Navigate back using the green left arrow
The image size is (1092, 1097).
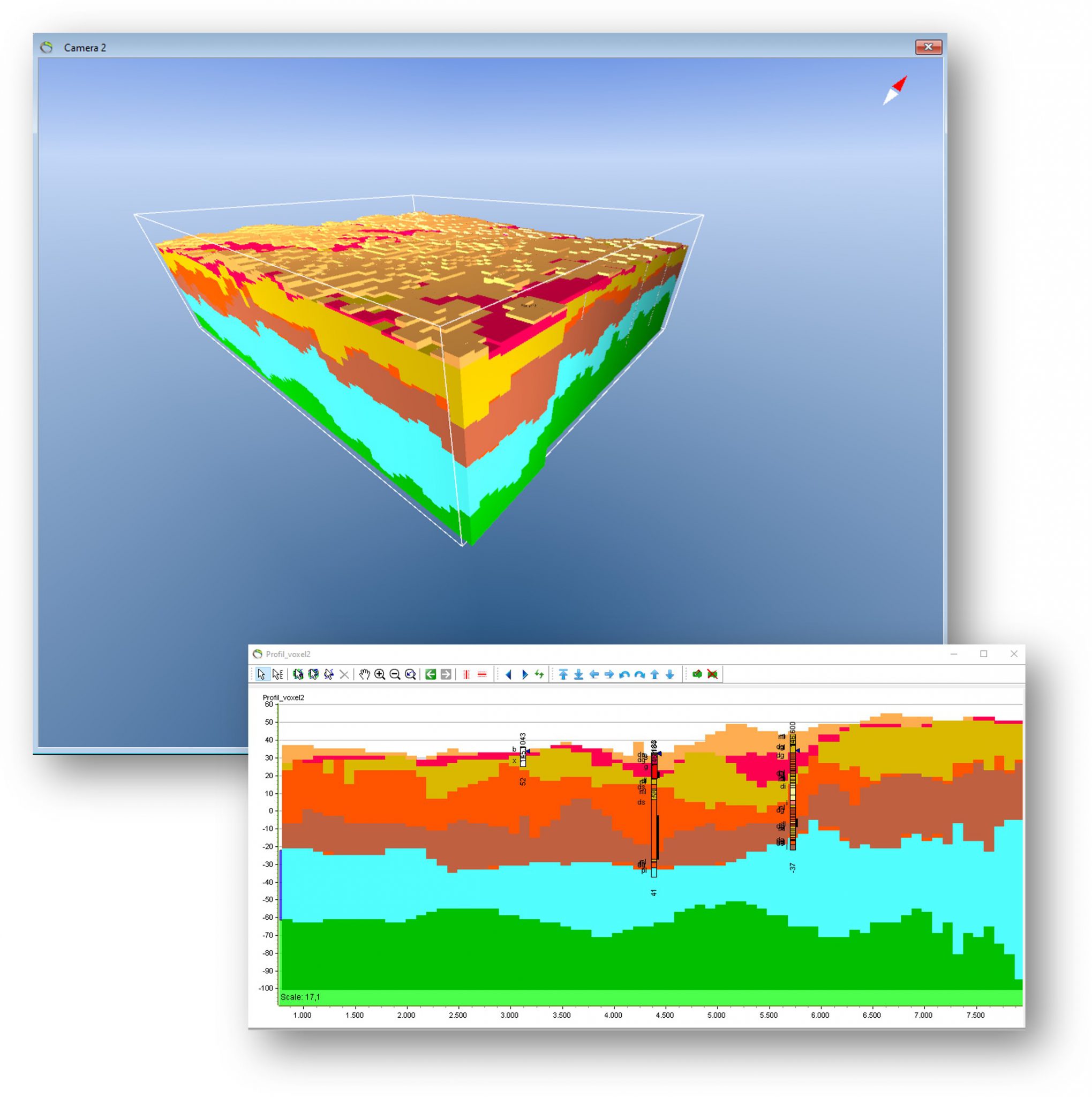click(430, 675)
